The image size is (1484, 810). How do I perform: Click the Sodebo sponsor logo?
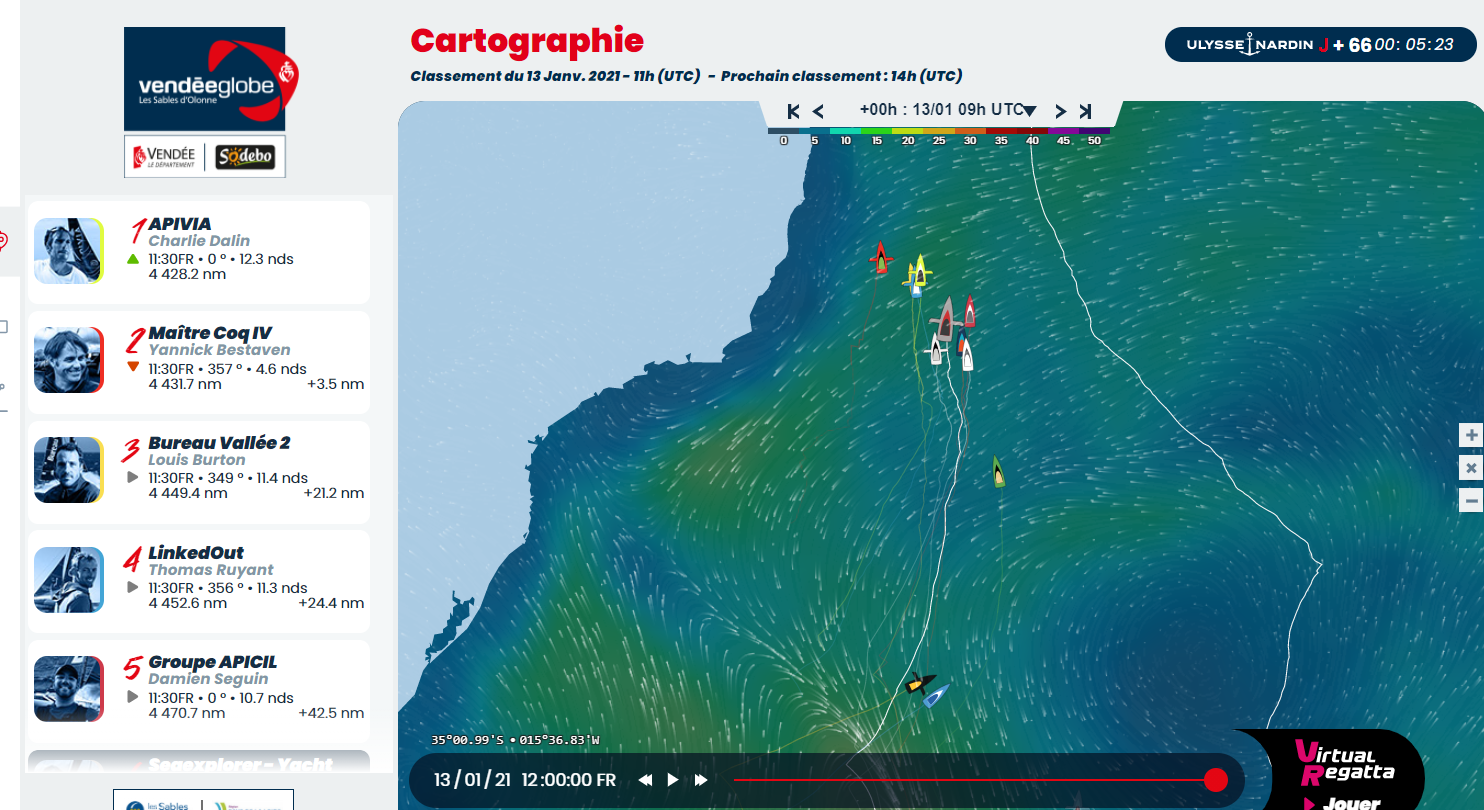(246, 157)
